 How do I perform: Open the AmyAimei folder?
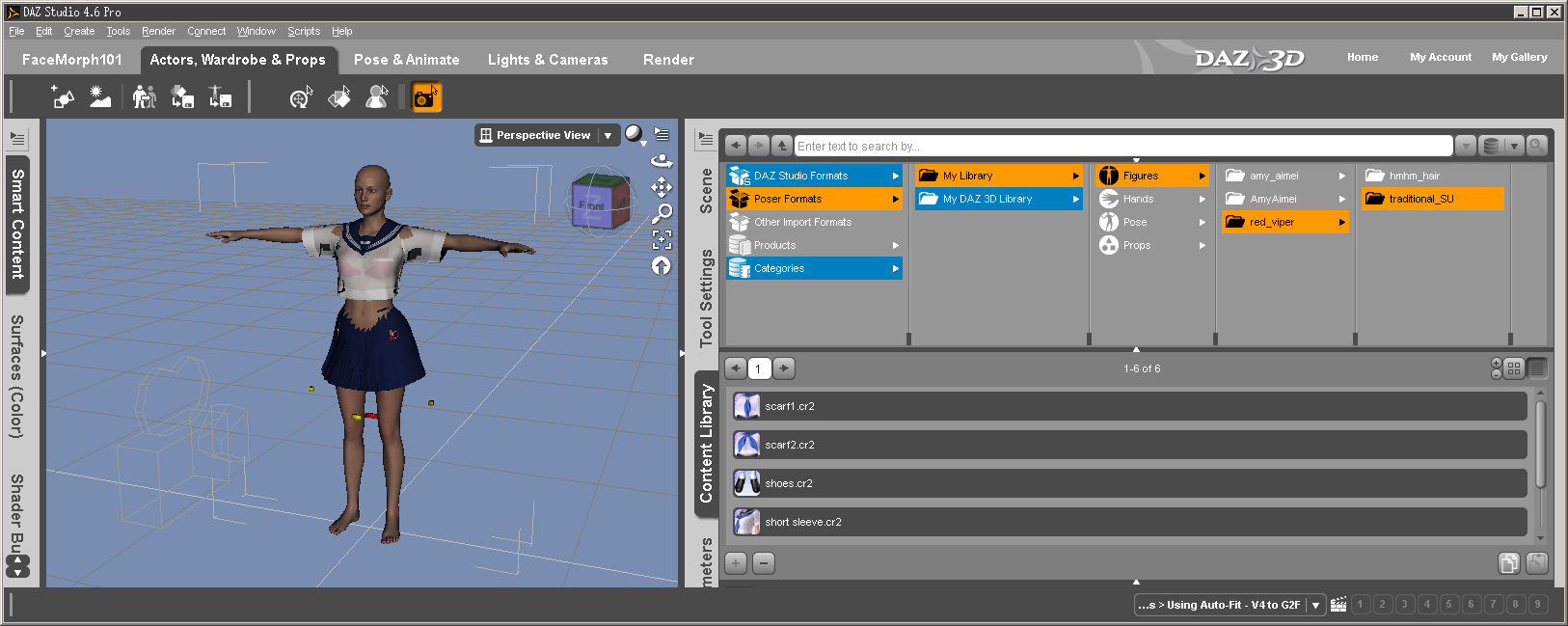(x=1285, y=199)
